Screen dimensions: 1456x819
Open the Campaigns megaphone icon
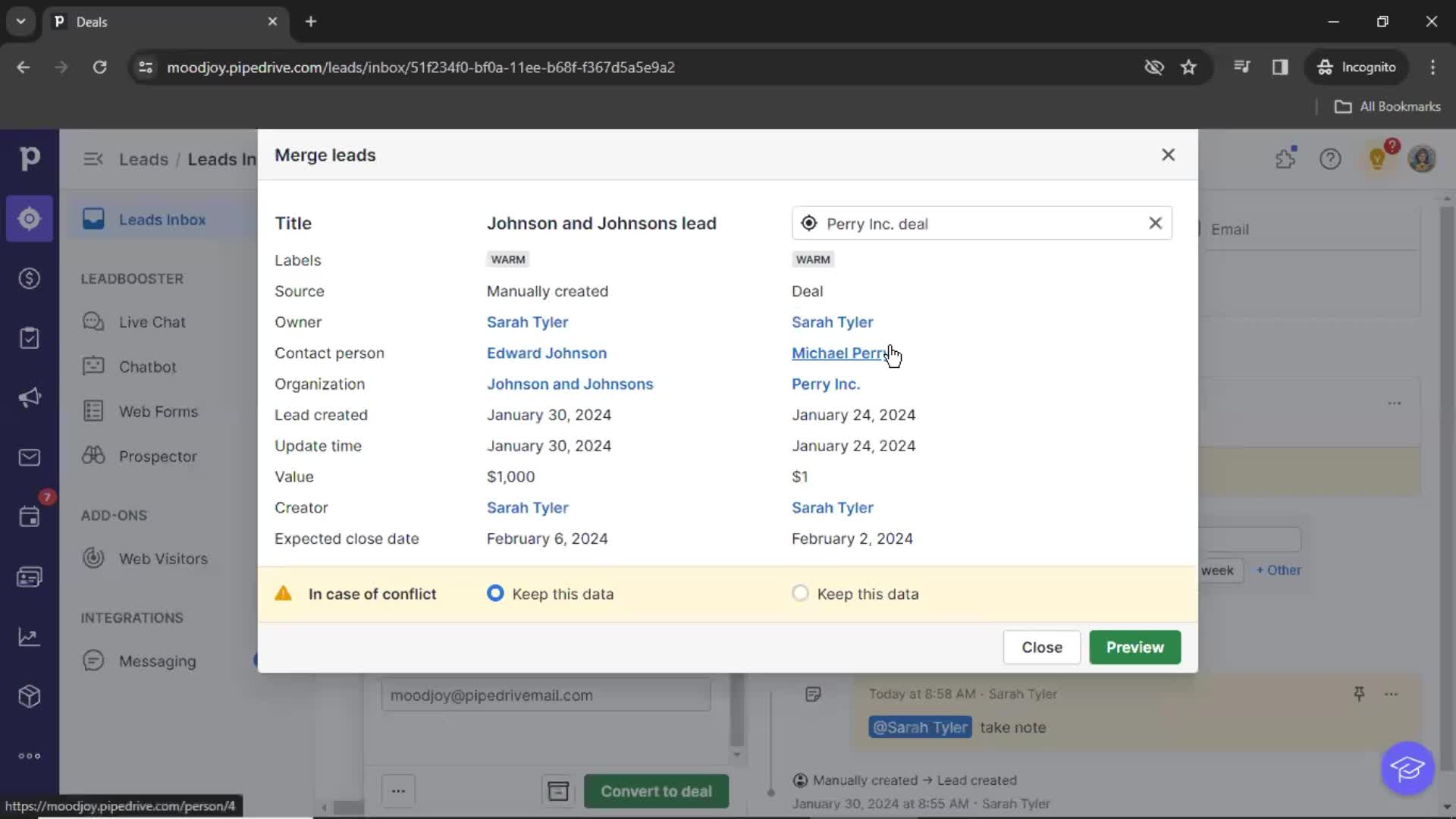[x=29, y=397]
